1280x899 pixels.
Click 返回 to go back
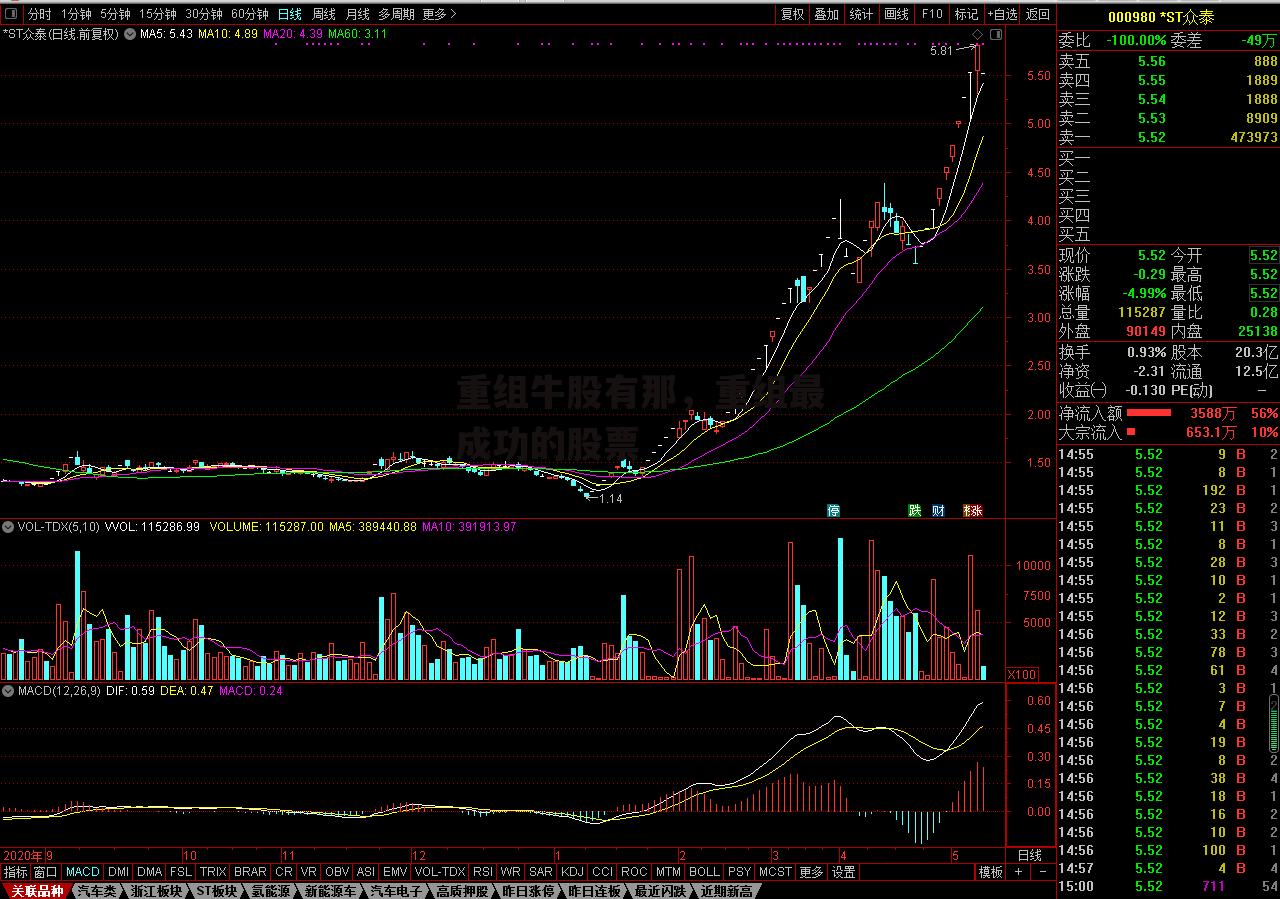click(x=1038, y=14)
